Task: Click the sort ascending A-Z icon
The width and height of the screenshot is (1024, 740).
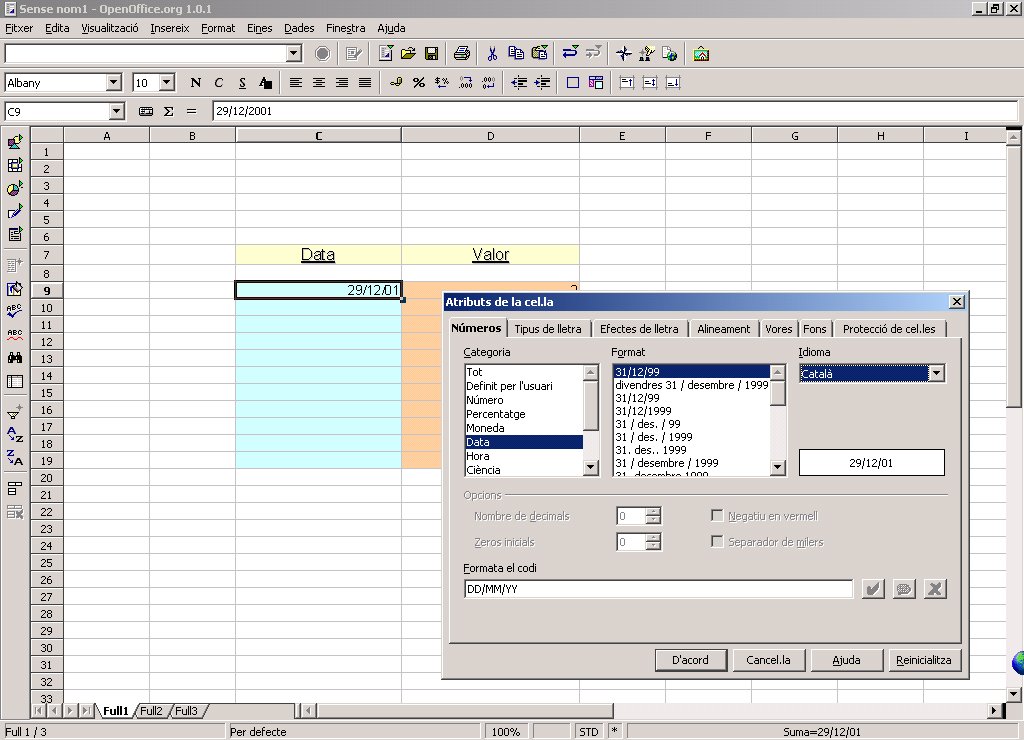Action: 15,434
